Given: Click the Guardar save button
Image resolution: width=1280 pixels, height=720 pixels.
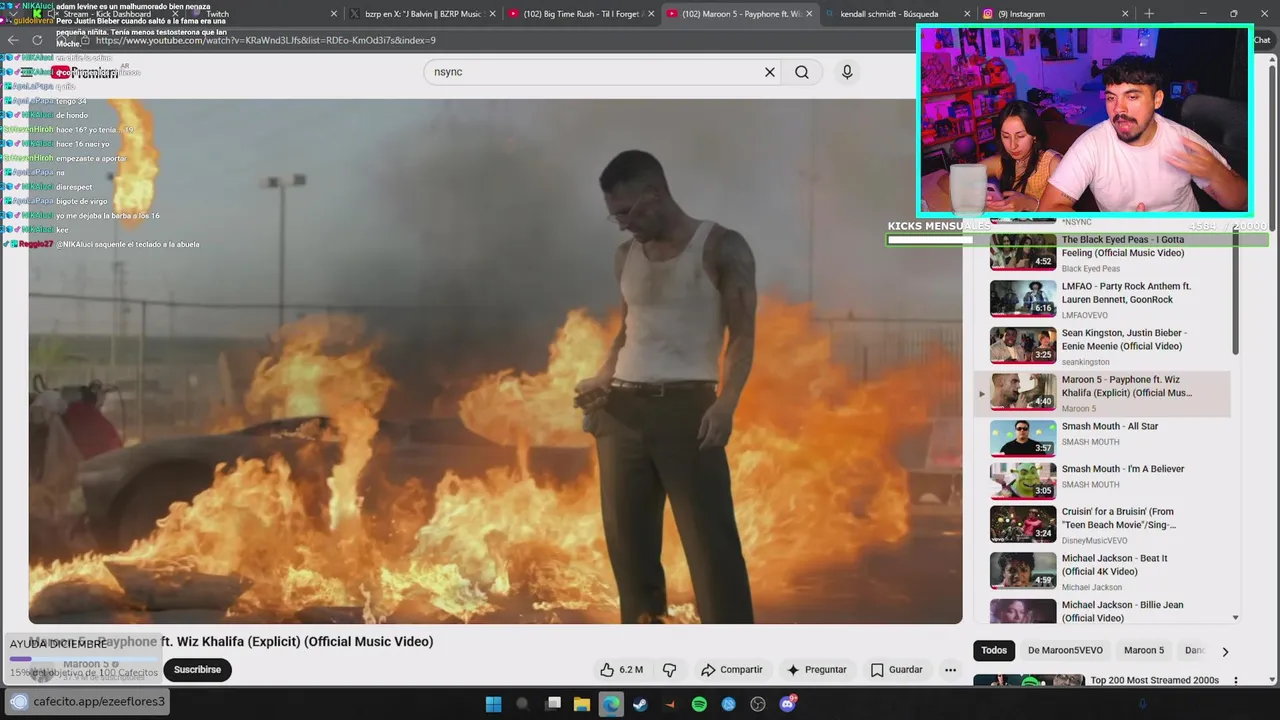Looking at the screenshot, I should [897, 670].
